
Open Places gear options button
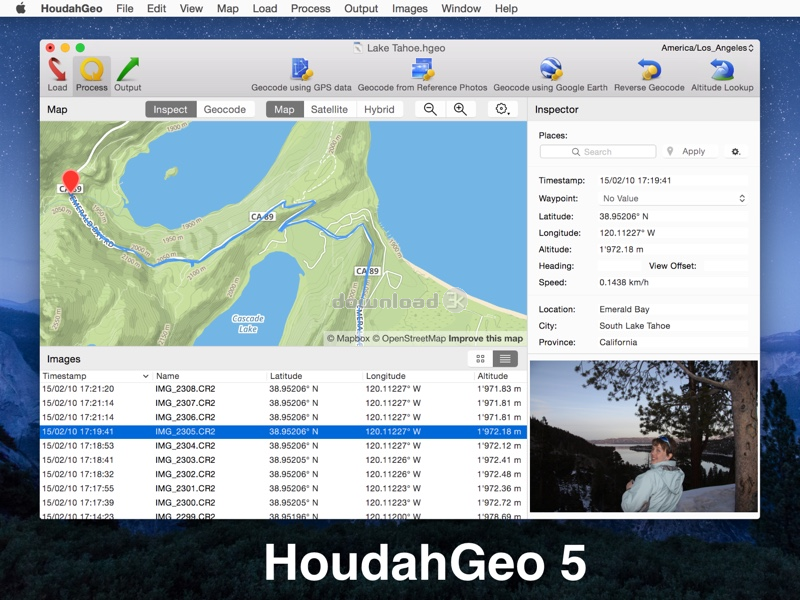click(736, 152)
